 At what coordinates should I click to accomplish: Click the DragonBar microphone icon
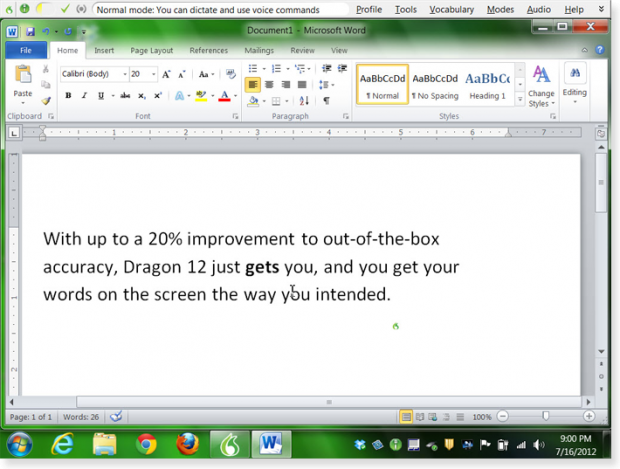coord(25,8)
